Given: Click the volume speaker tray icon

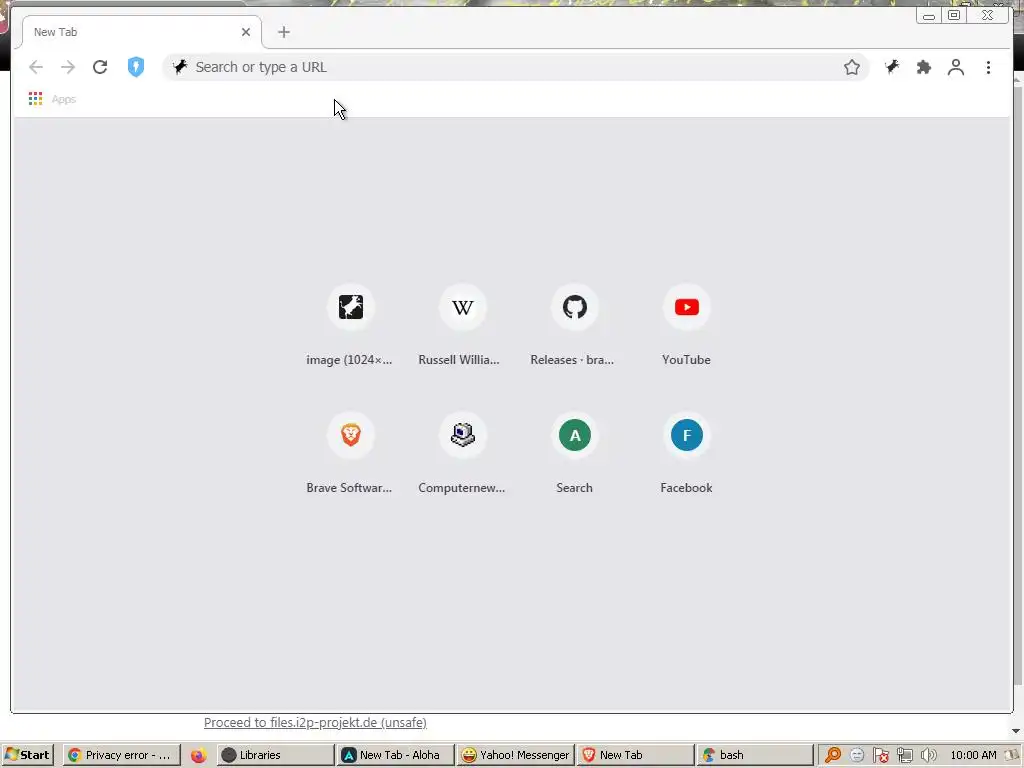Looking at the screenshot, I should (928, 755).
